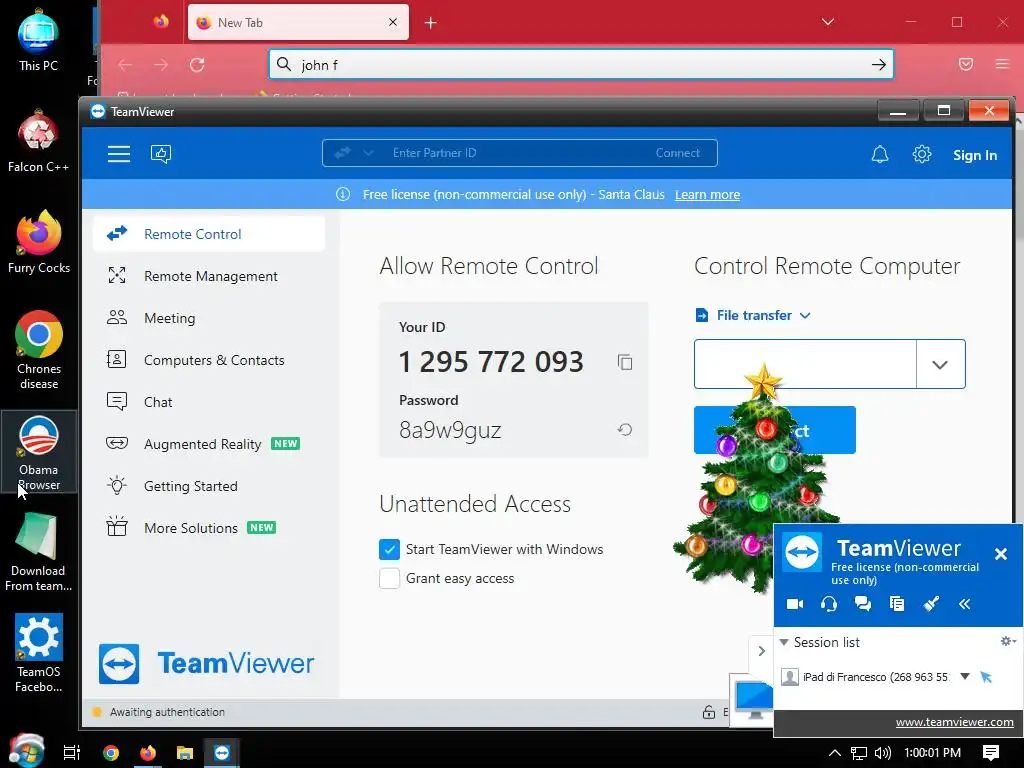Open whiteboard marker tool in session panel
Image resolution: width=1024 pixels, height=768 pixels.
(931, 604)
